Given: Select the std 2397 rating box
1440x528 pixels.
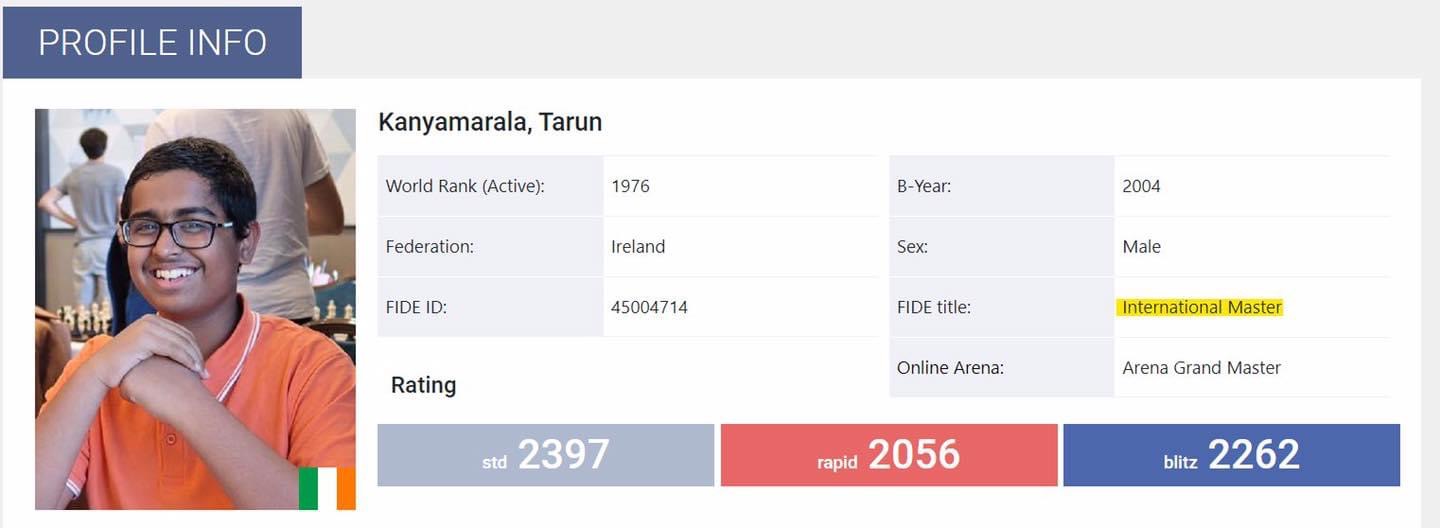Looking at the screenshot, I should point(545,455).
